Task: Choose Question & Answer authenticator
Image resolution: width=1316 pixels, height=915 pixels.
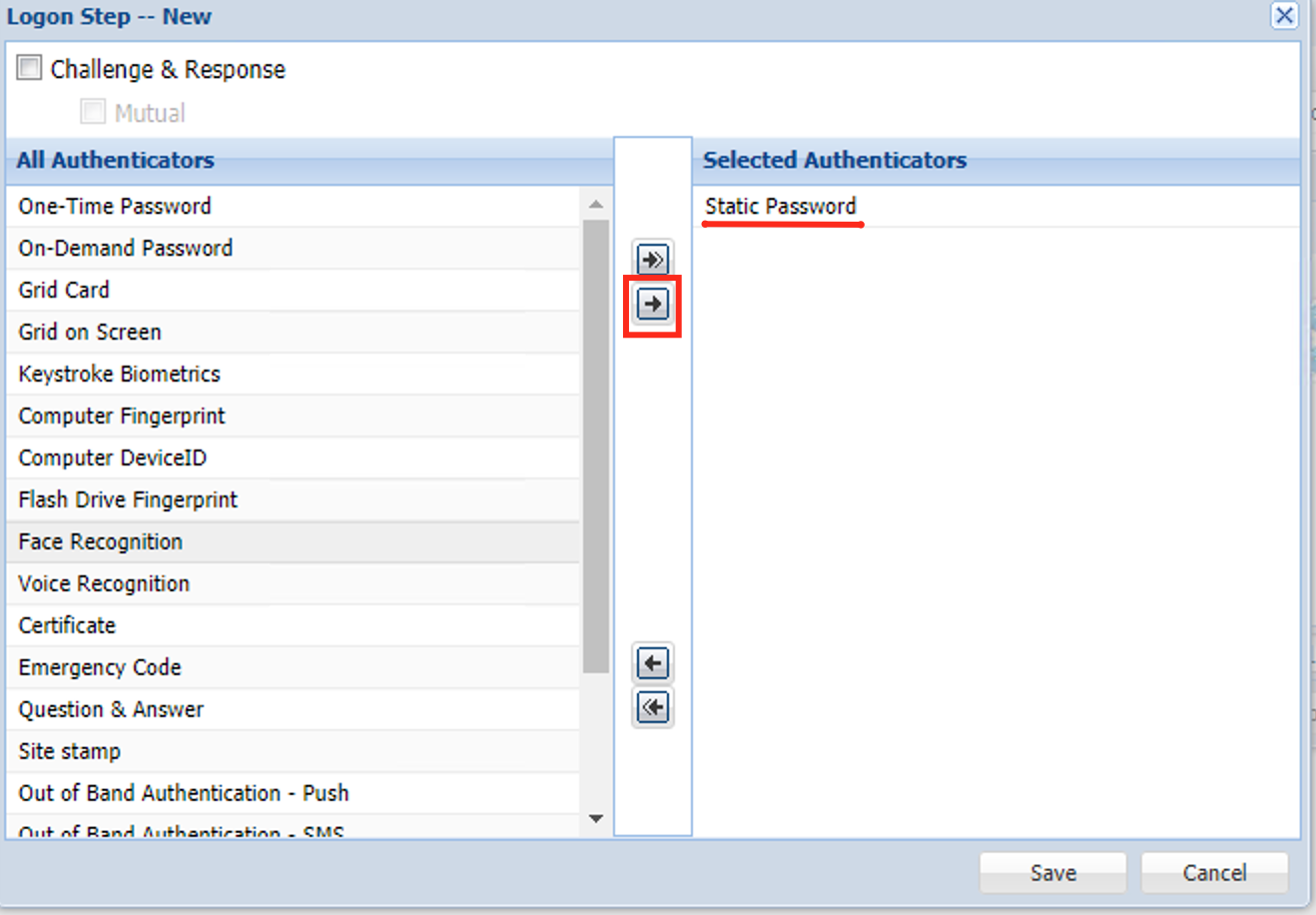Action: coord(111,710)
